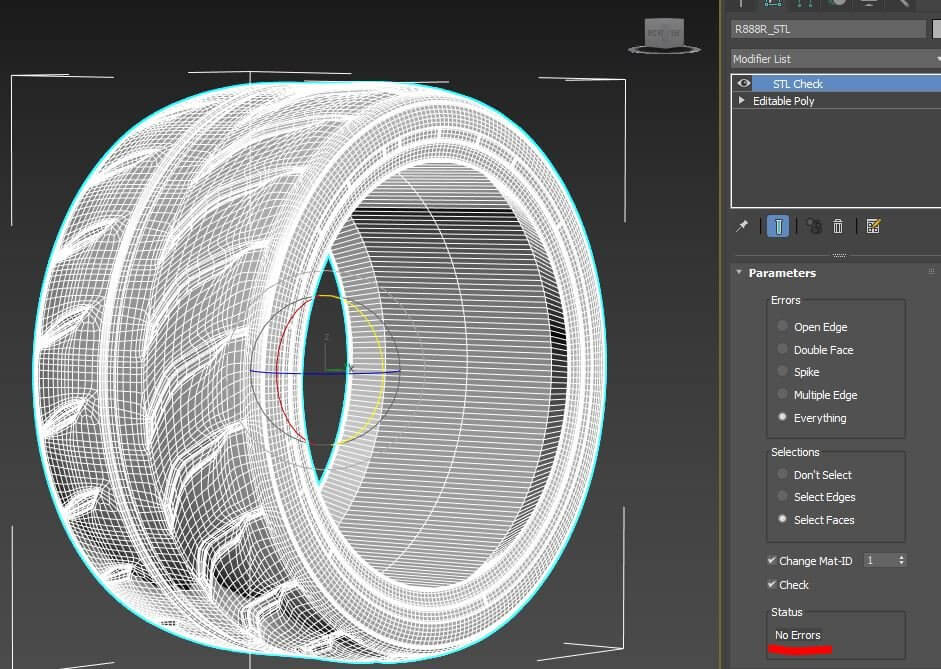The width and height of the screenshot is (941, 669).
Task: Select the Multiple Edge radio button
Action: (x=782, y=394)
